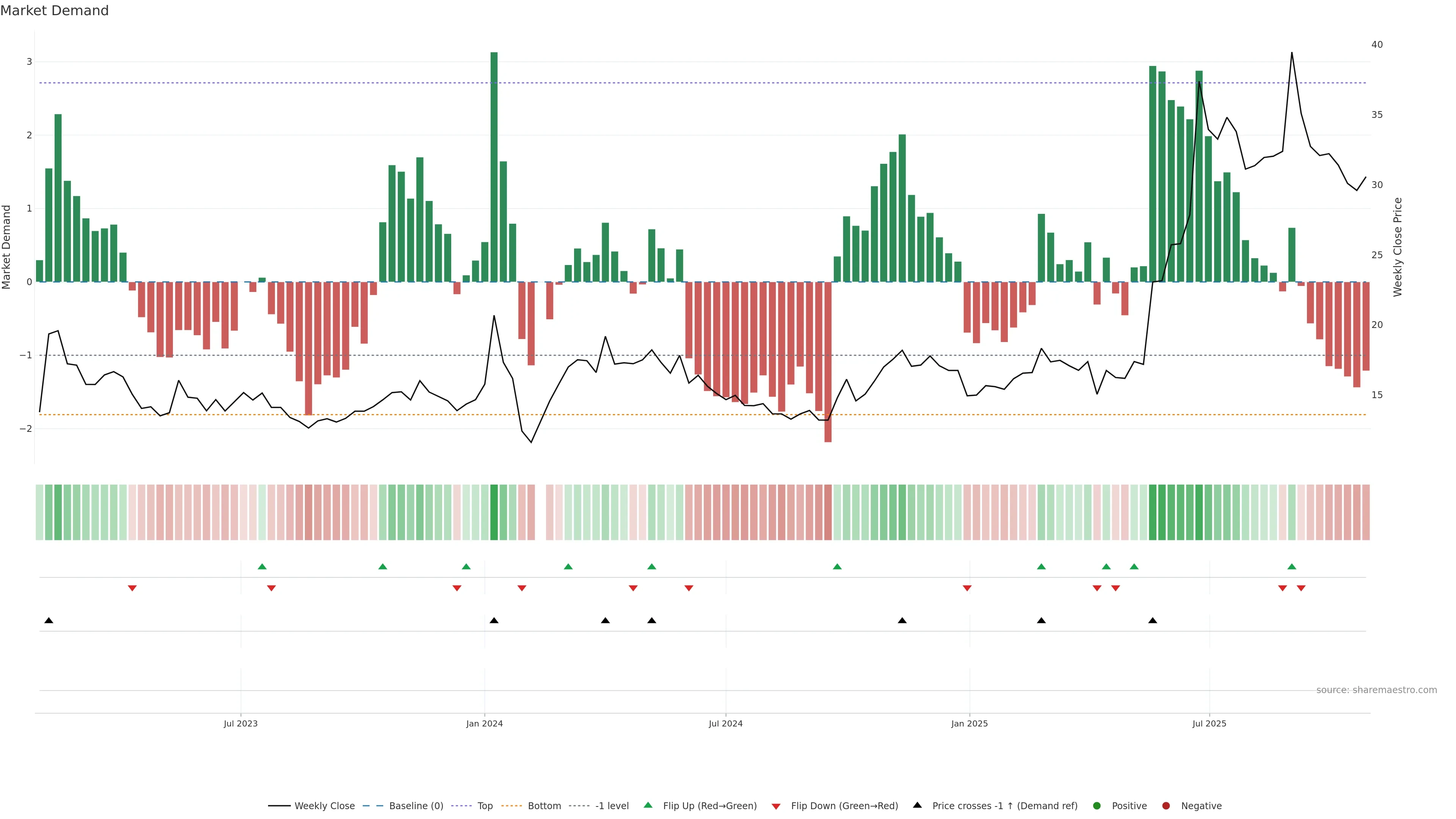Toggle the -1 level legend entry
The image size is (1456, 819).
(x=612, y=805)
